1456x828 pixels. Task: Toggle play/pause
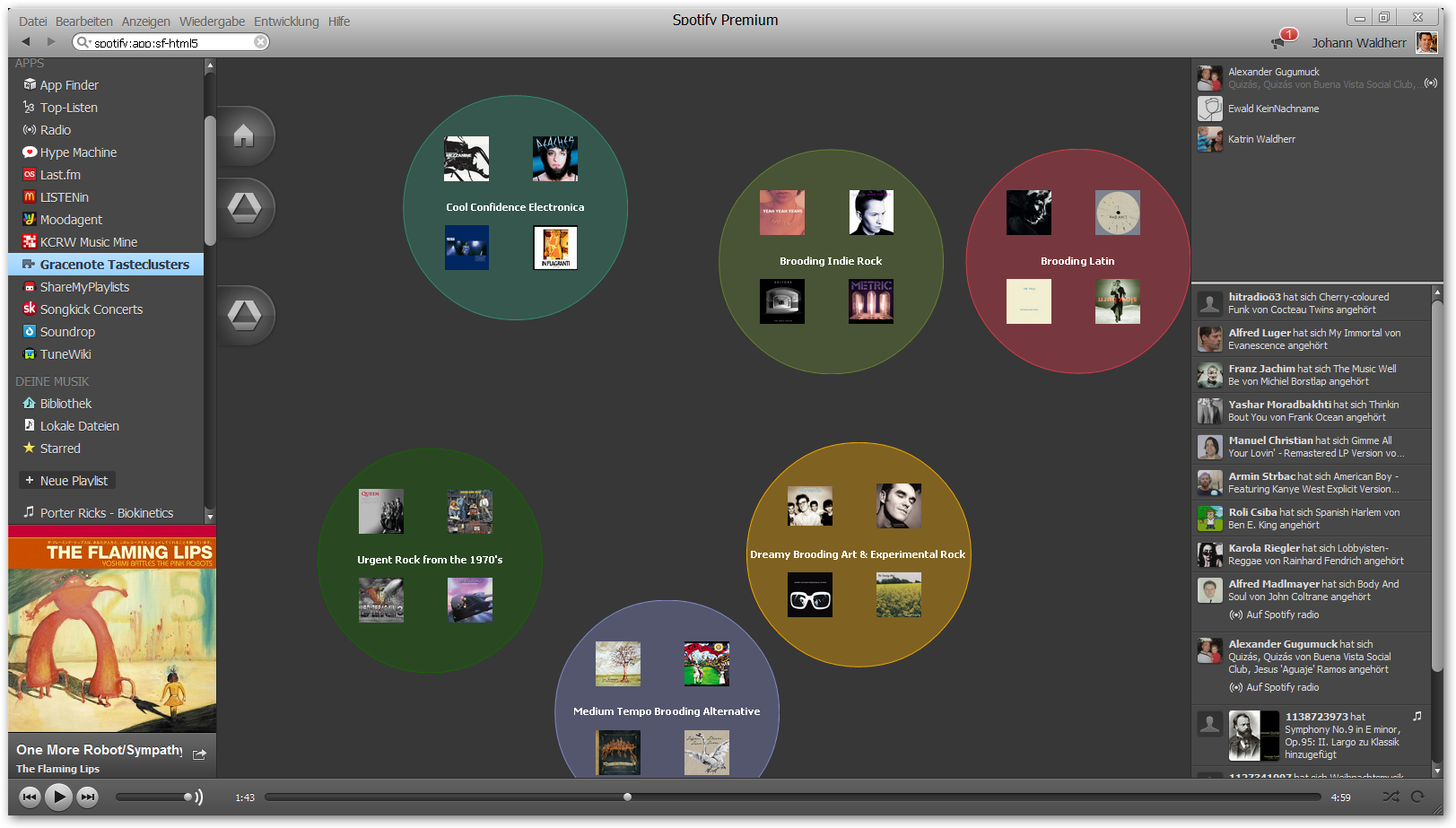click(58, 797)
